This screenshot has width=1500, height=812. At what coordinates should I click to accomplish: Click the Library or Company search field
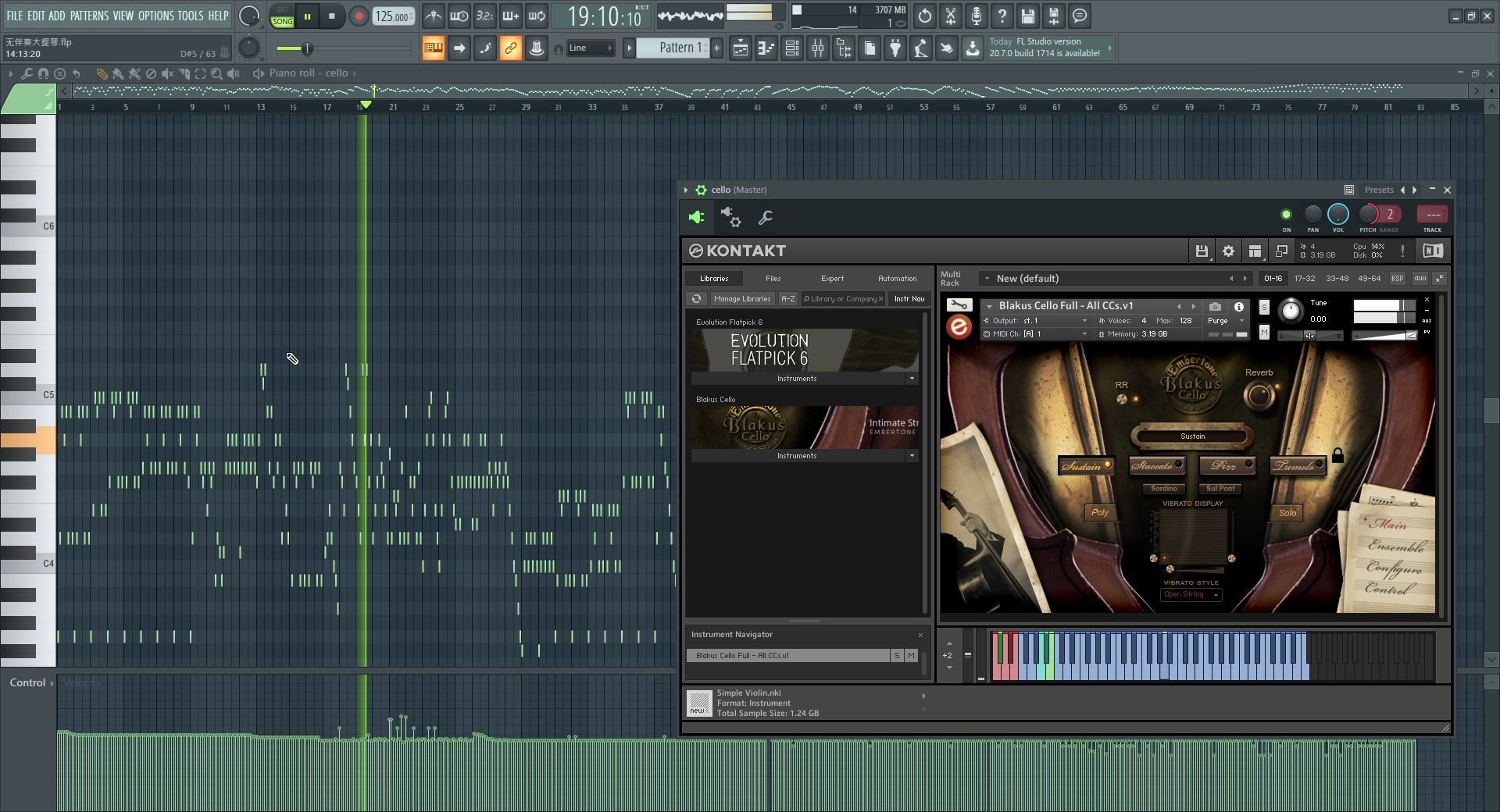click(x=843, y=299)
